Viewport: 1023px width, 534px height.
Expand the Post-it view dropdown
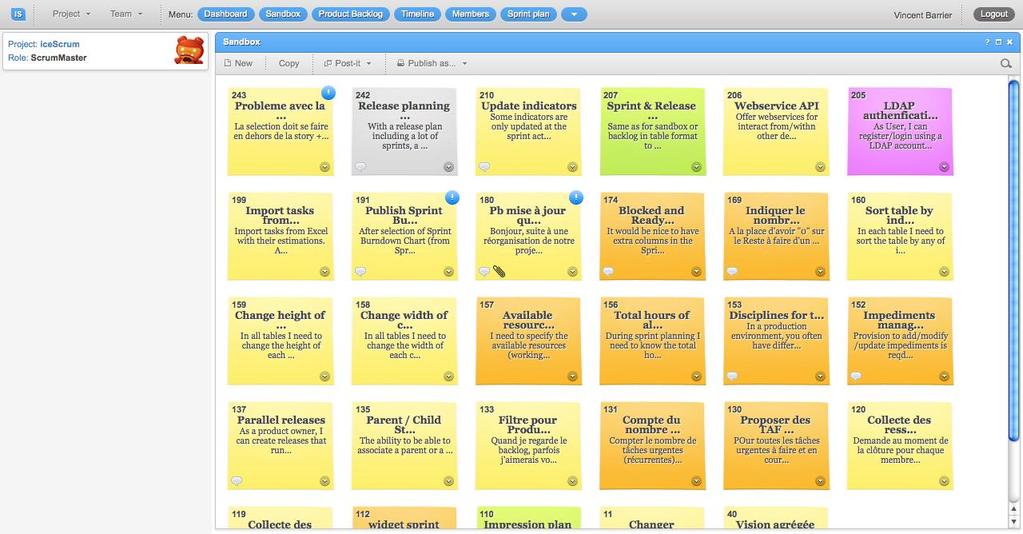pos(348,63)
